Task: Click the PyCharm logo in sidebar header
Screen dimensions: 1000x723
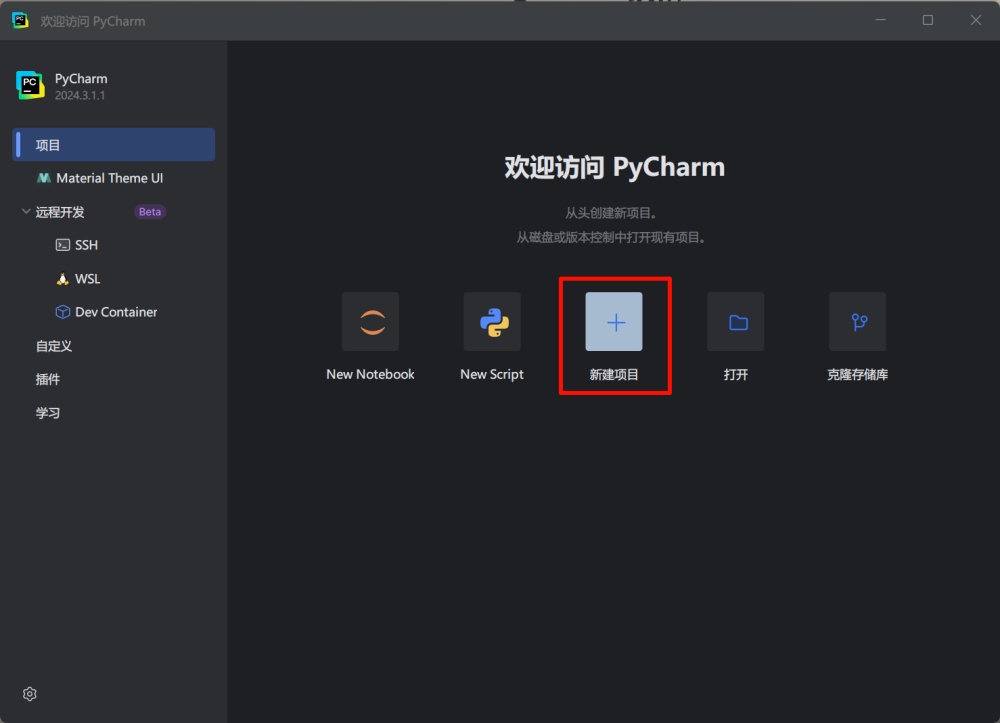Action: tap(30, 86)
